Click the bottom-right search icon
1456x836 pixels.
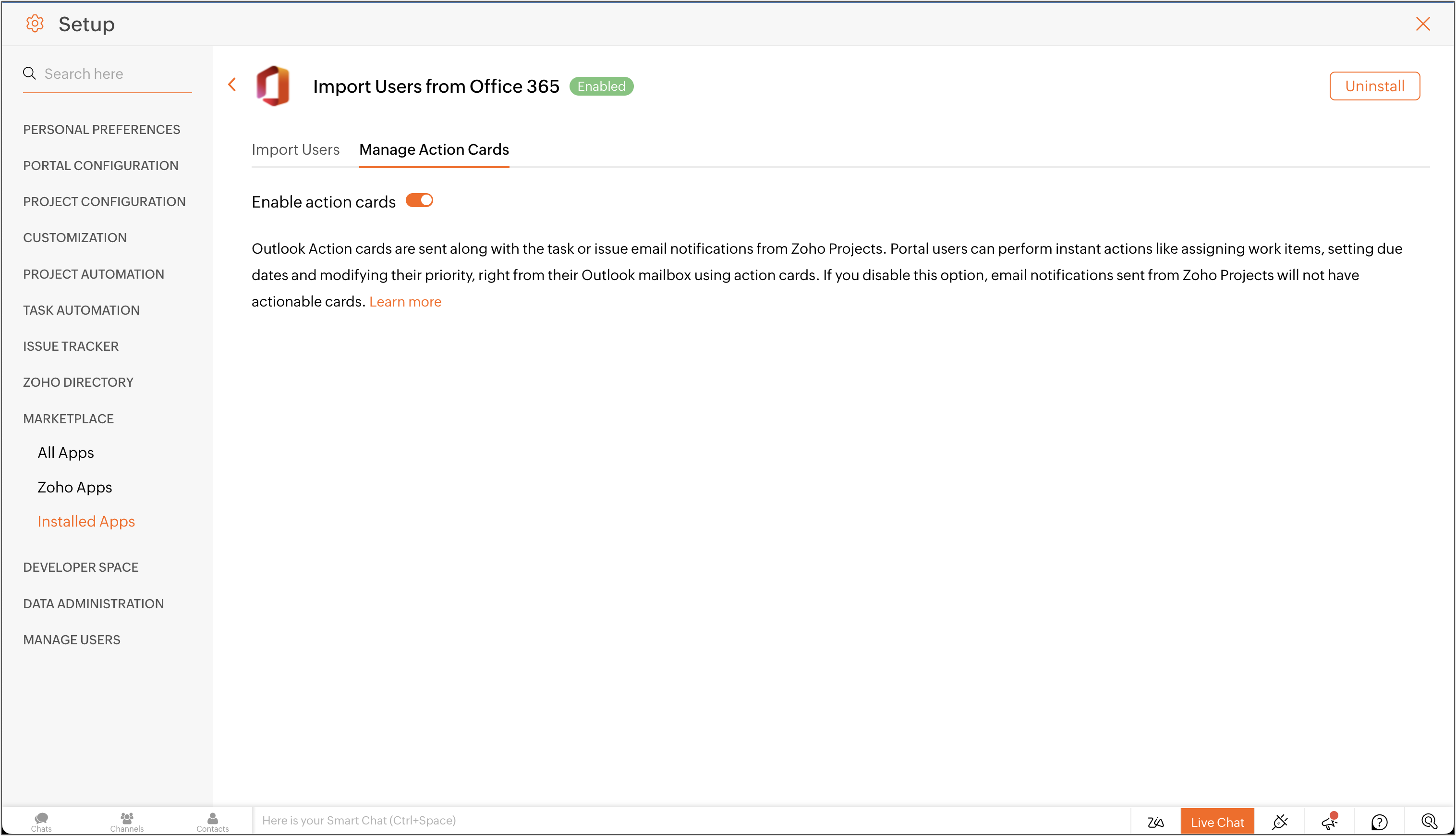tap(1429, 822)
